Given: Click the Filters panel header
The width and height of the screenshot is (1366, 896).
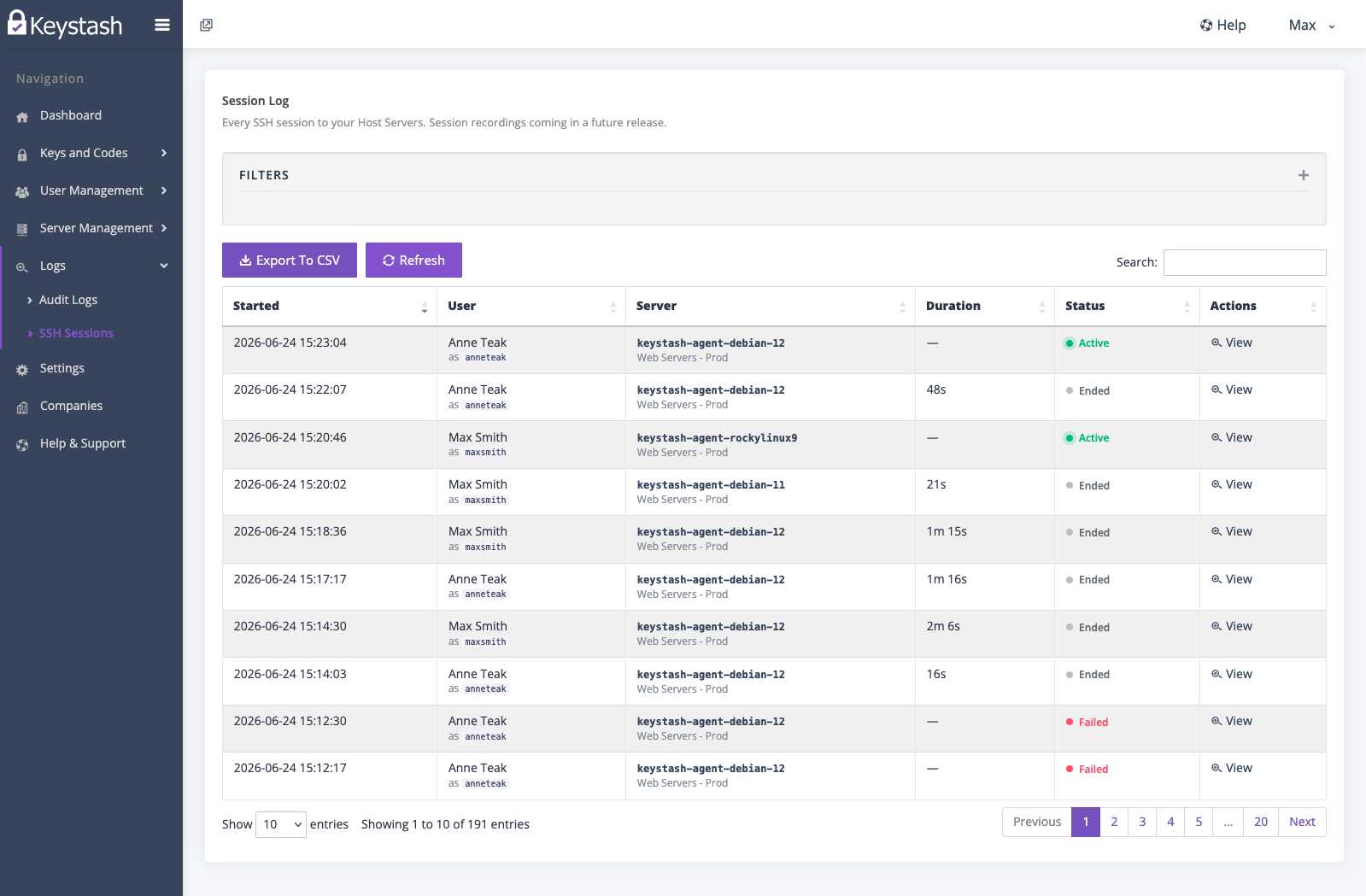Looking at the screenshot, I should [774, 175].
